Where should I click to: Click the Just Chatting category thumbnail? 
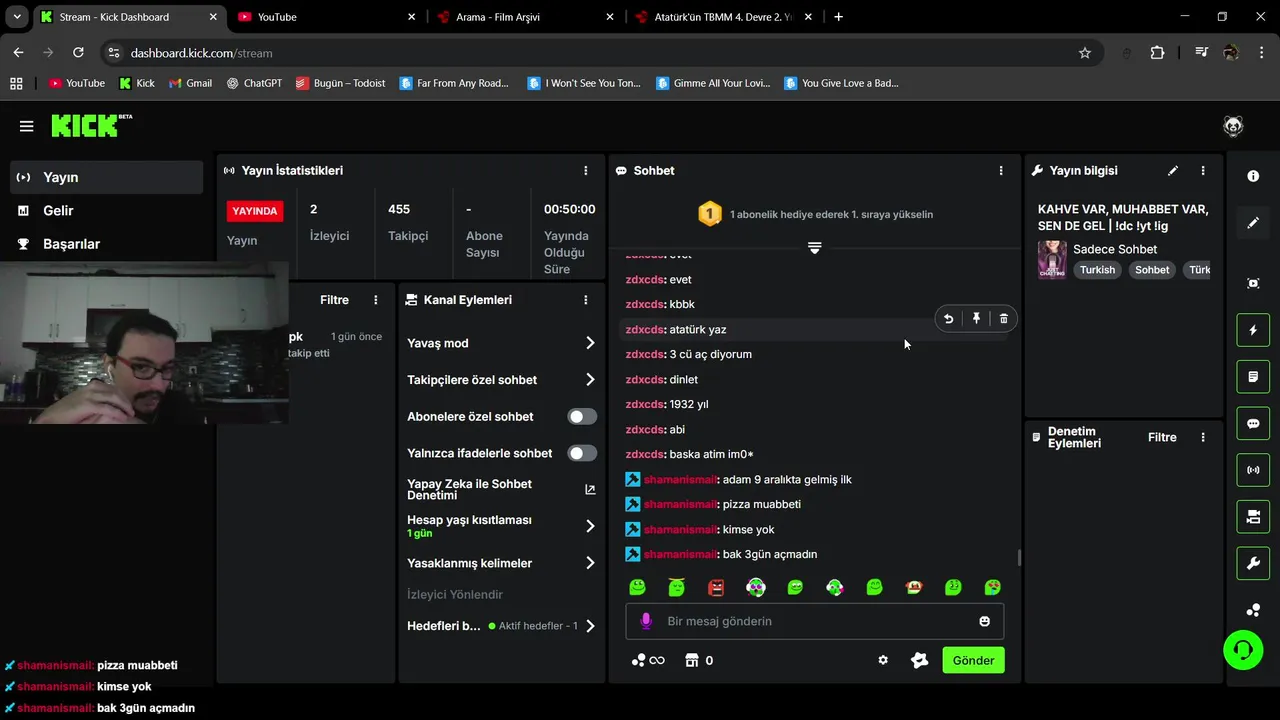(1052, 259)
